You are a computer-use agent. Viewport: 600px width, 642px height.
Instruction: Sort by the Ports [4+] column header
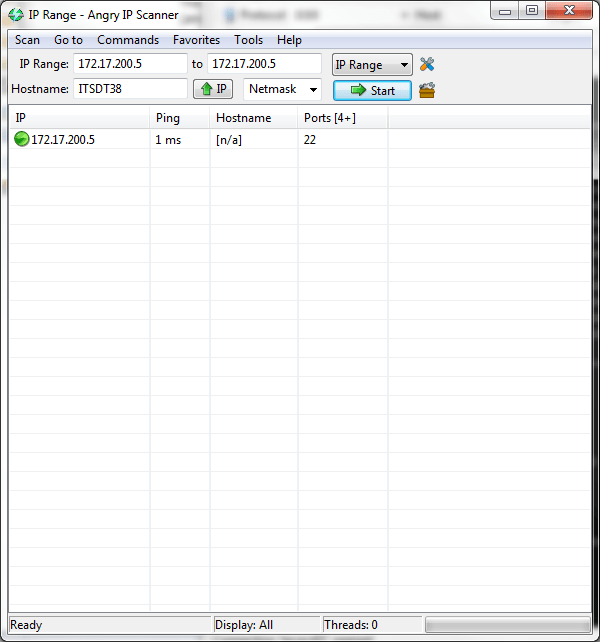343,118
